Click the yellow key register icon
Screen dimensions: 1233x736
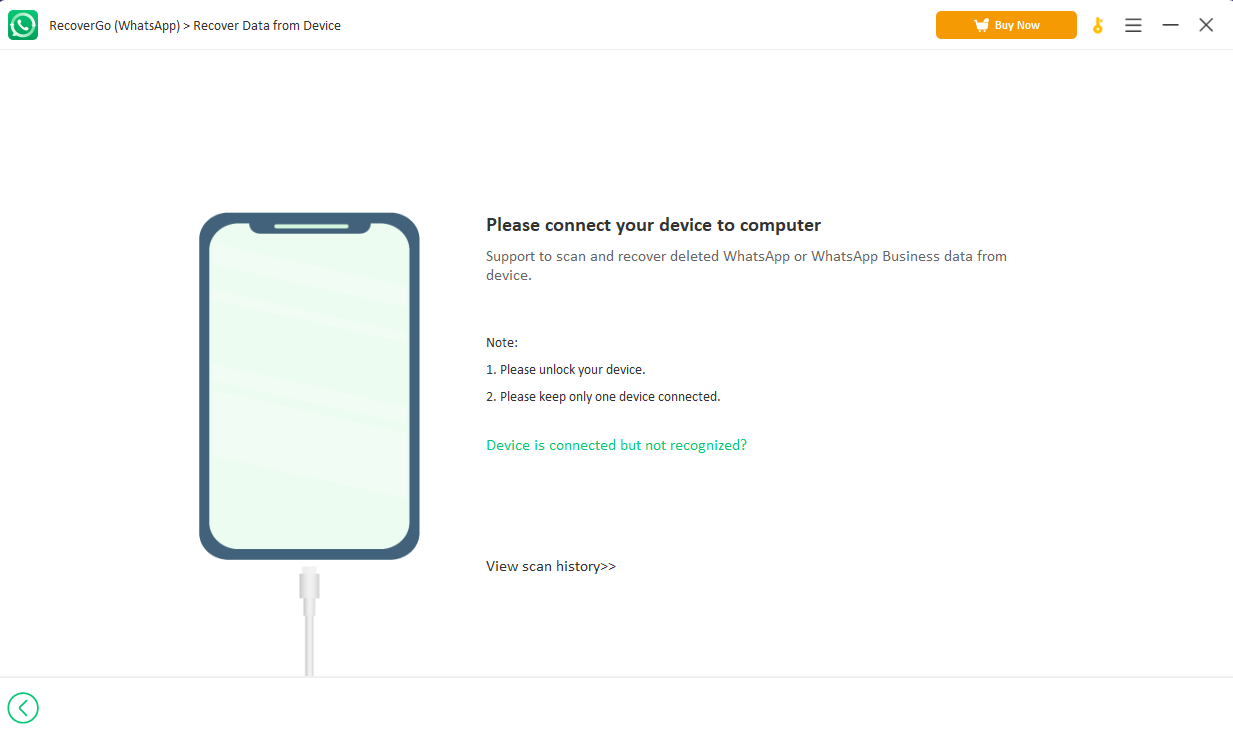[1098, 26]
